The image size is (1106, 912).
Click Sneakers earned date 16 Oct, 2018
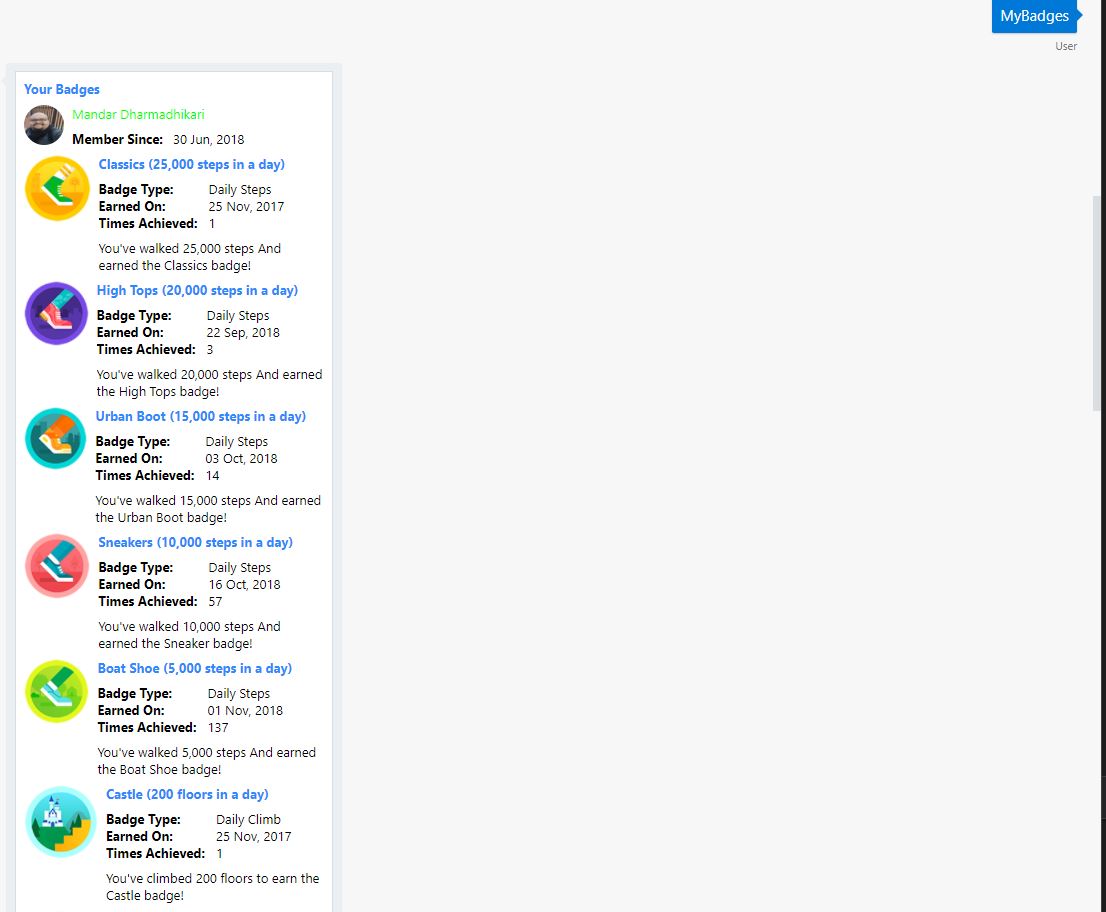pos(244,585)
